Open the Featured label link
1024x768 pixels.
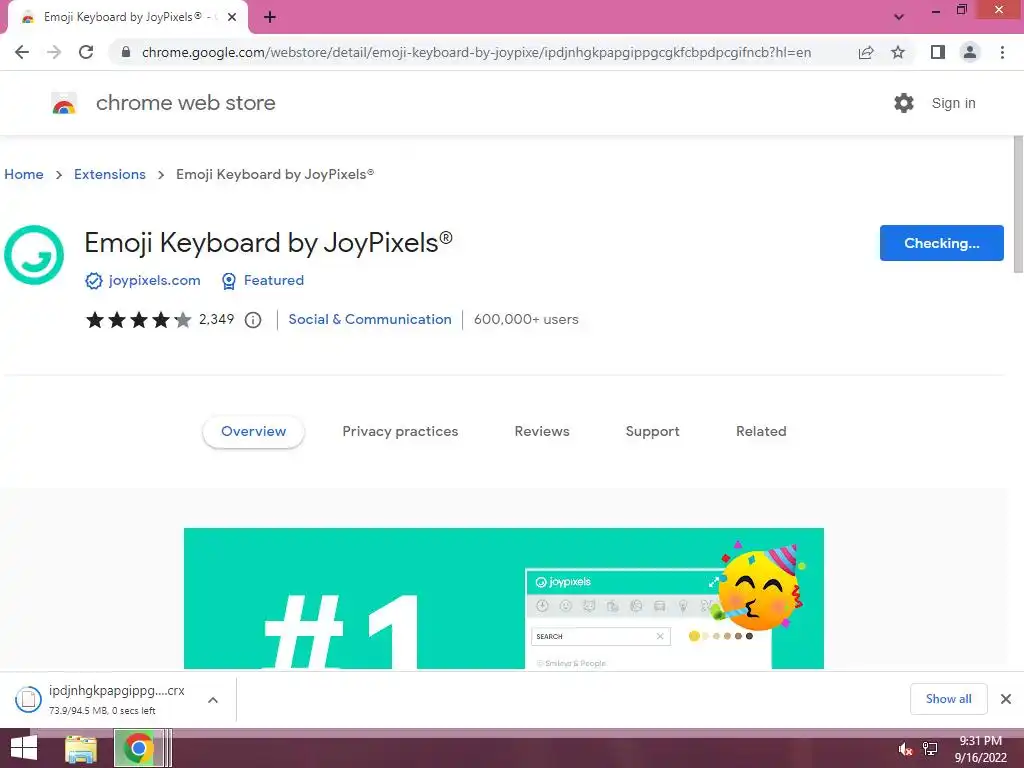(274, 280)
